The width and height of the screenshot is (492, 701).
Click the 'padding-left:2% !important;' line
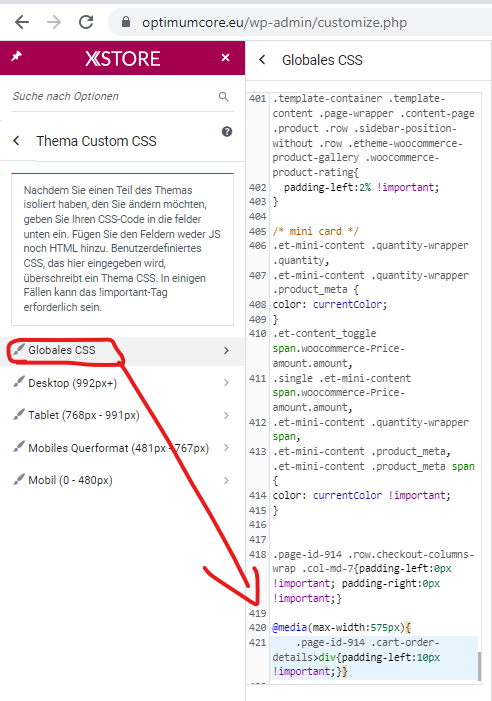[362, 187]
